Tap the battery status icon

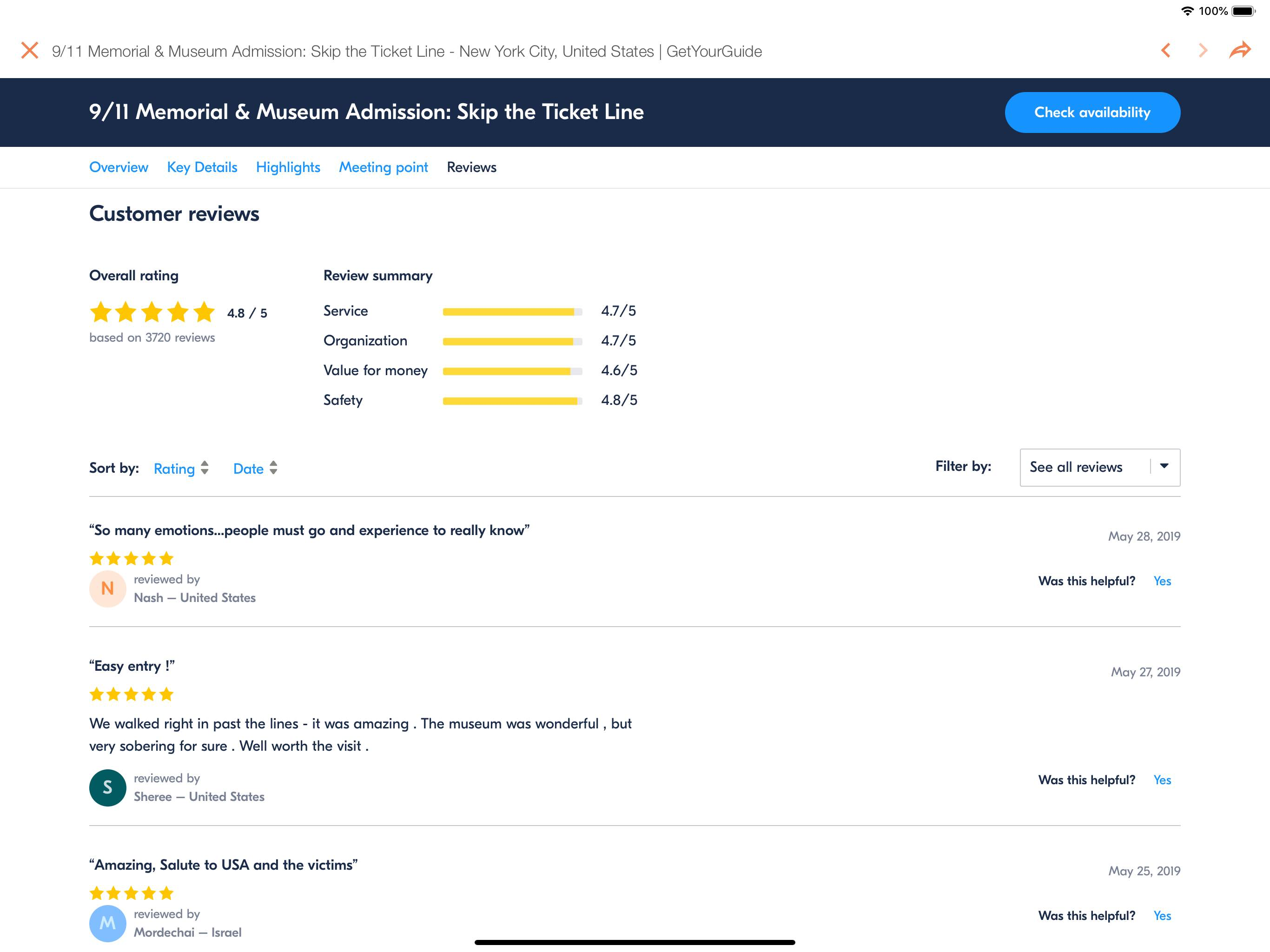pyautogui.click(x=1243, y=11)
